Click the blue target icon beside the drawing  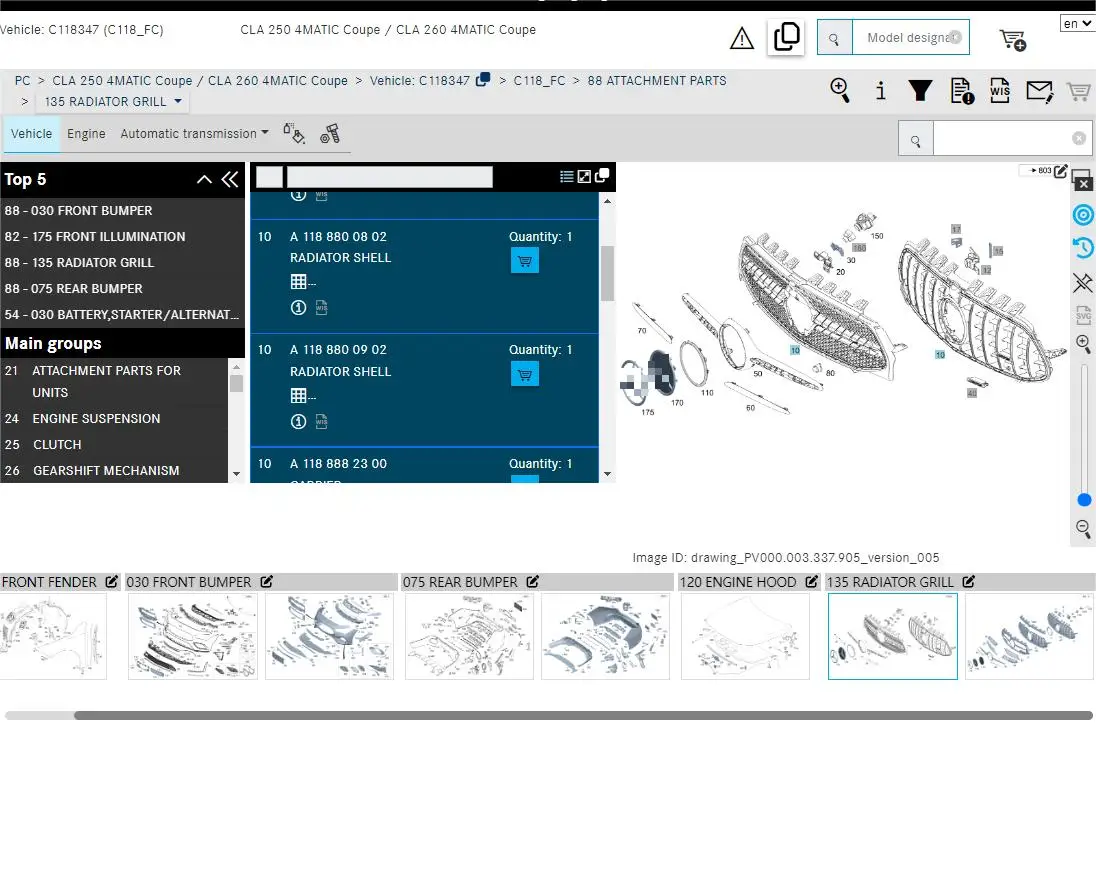tap(1083, 215)
